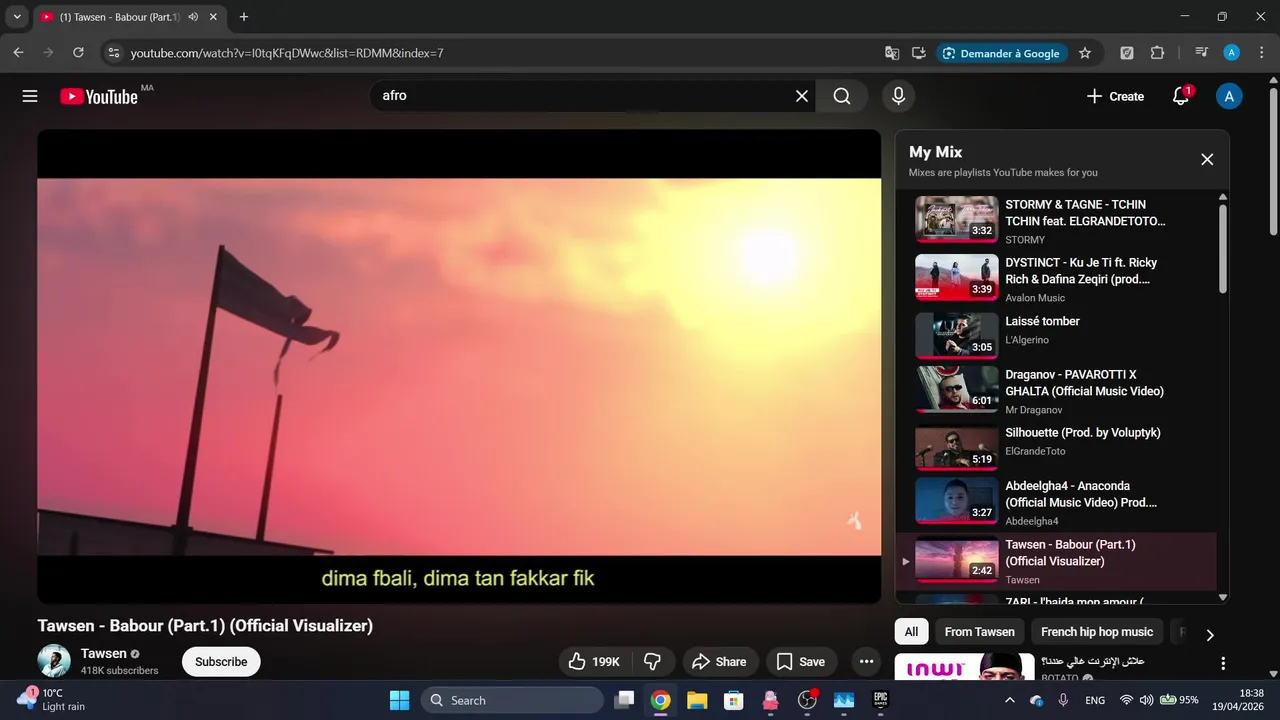
Task: Open Epic Games launcher from taskbar
Action: (x=881, y=700)
